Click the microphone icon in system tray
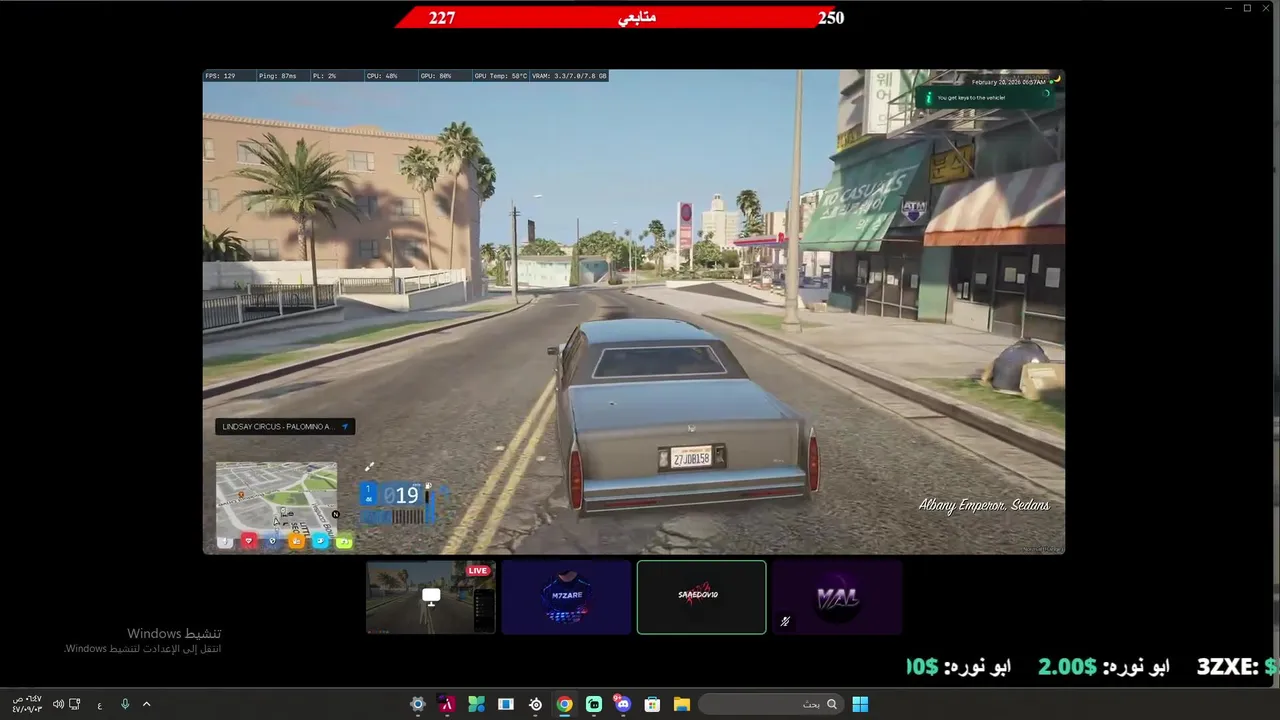 click(x=125, y=704)
